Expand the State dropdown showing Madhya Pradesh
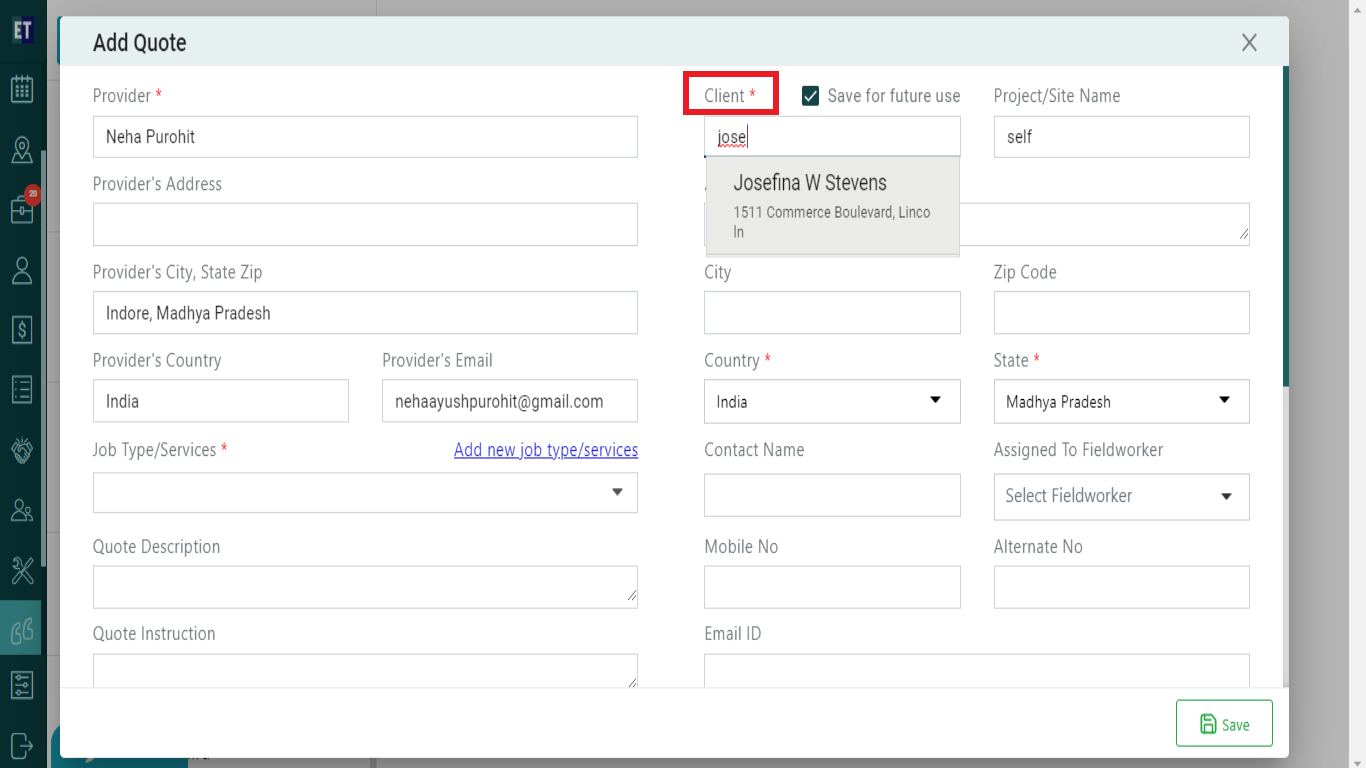 [1121, 401]
